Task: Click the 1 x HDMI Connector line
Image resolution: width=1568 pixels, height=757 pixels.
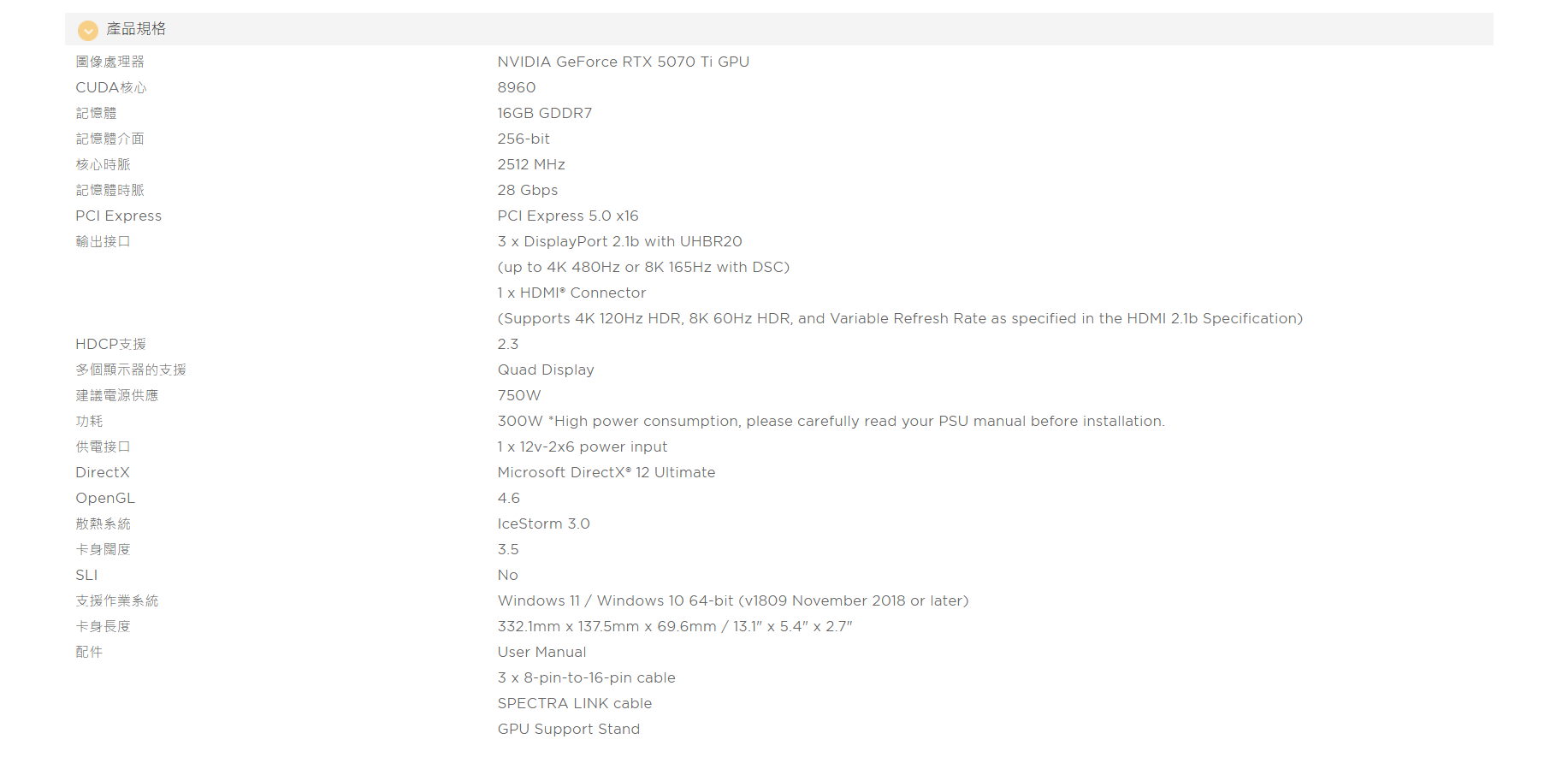Action: (571, 293)
